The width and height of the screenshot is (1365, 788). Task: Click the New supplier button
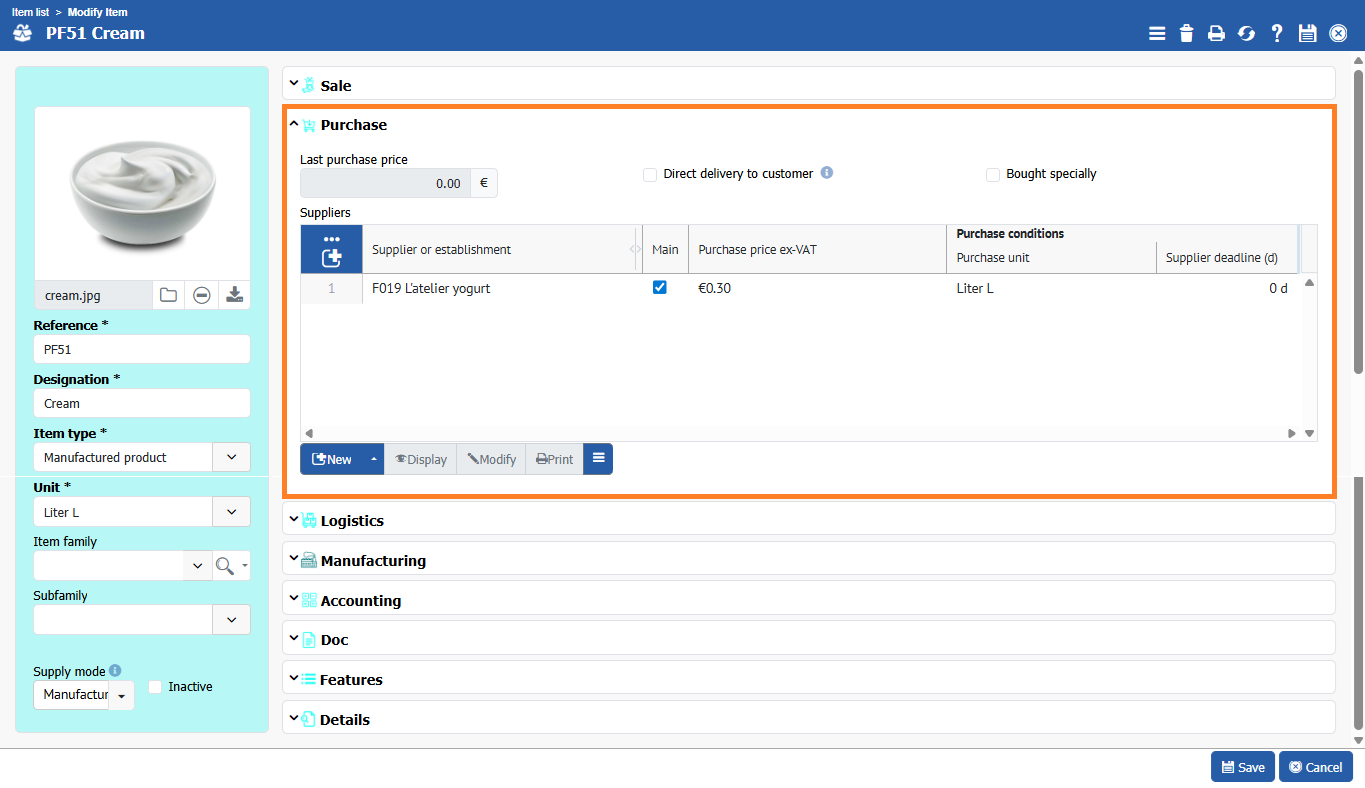[x=332, y=459]
